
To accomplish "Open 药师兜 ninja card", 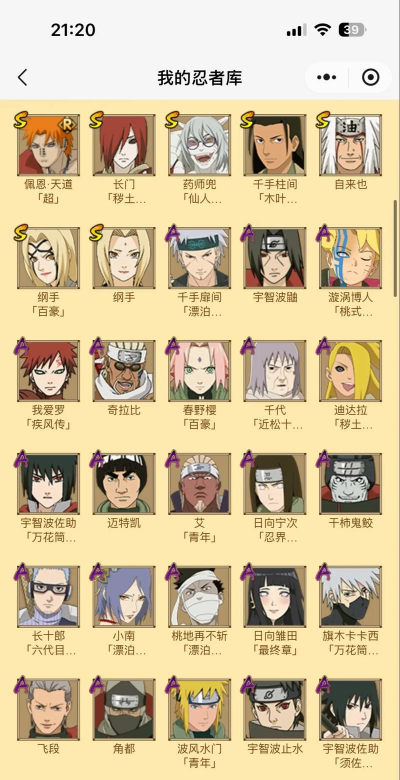I will coord(200,145).
